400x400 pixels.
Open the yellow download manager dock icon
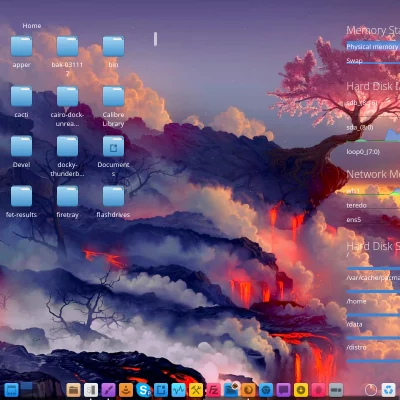point(301,390)
